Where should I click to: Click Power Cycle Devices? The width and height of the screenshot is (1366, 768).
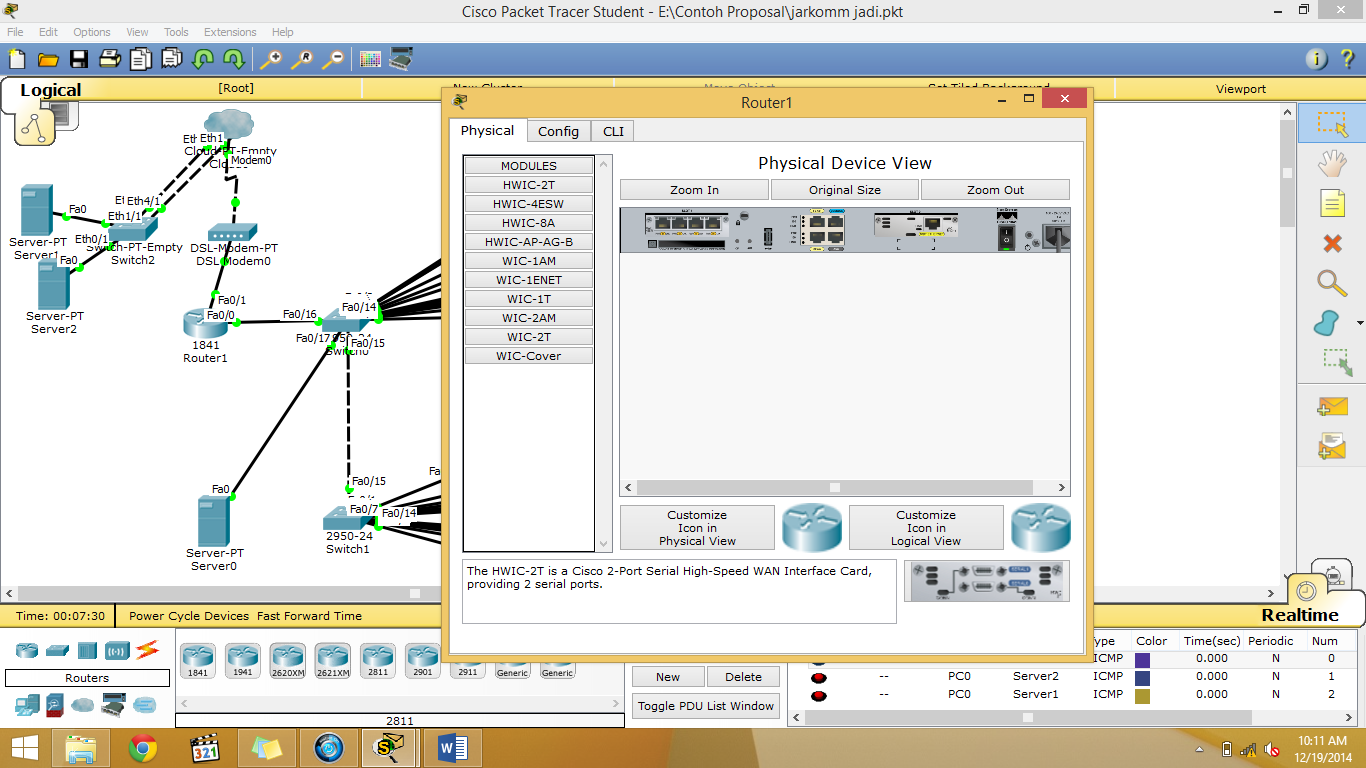[190, 616]
